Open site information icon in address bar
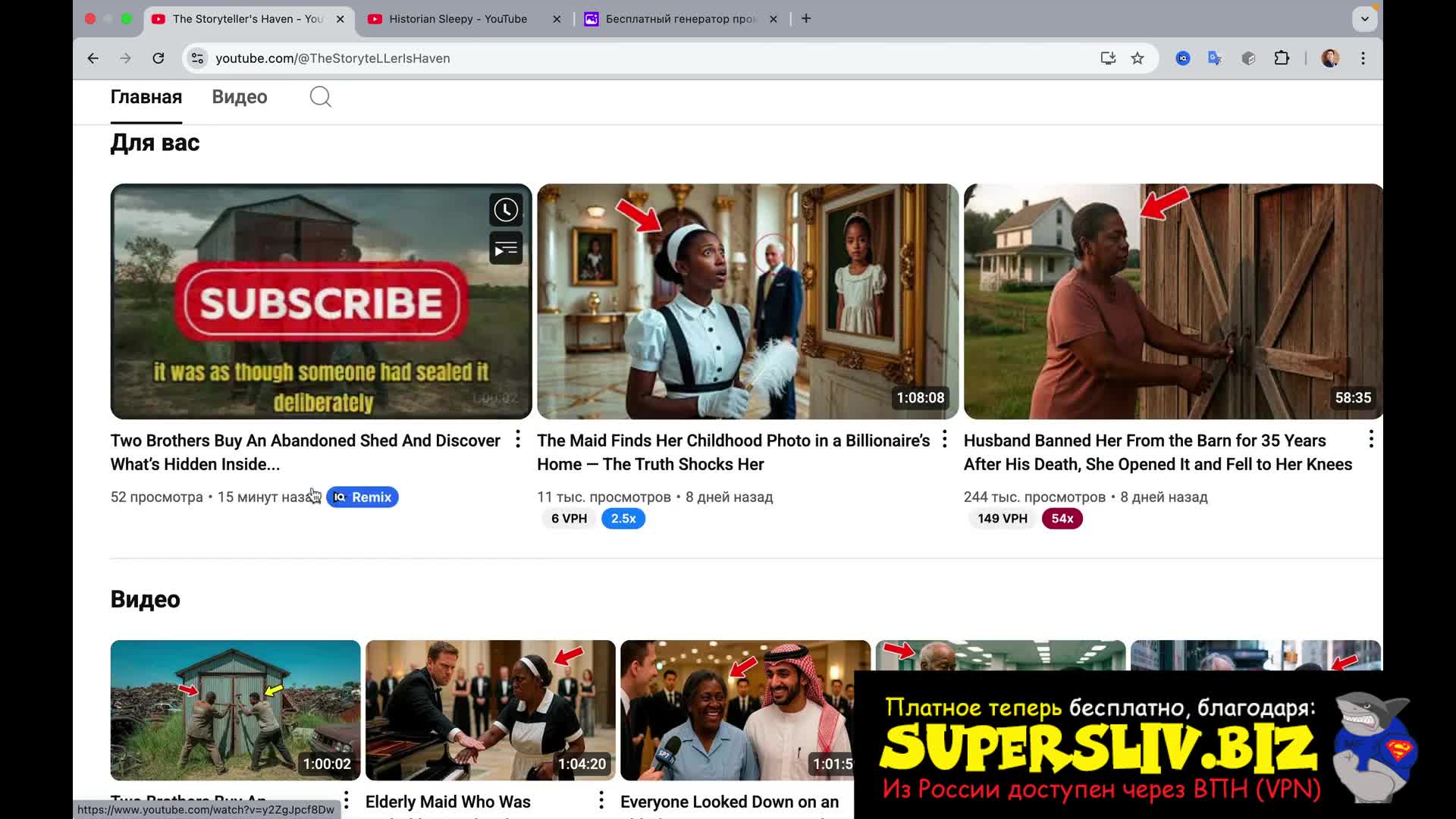 pos(197,58)
